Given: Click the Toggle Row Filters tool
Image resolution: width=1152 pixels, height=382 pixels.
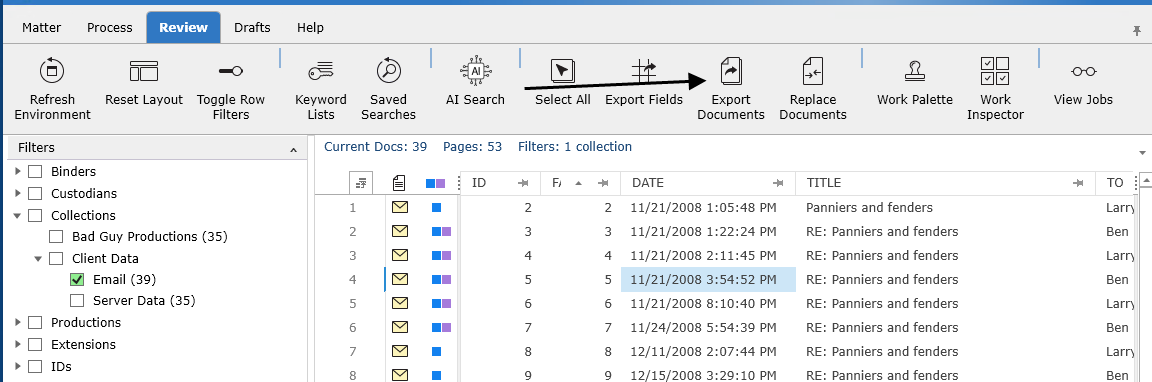Looking at the screenshot, I should tap(231, 71).
